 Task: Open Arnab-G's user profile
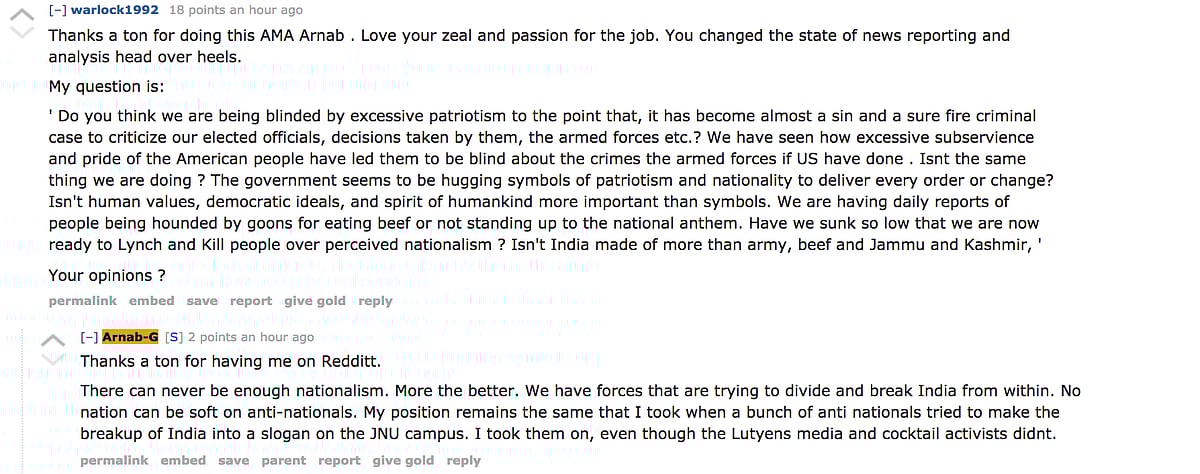pos(130,337)
